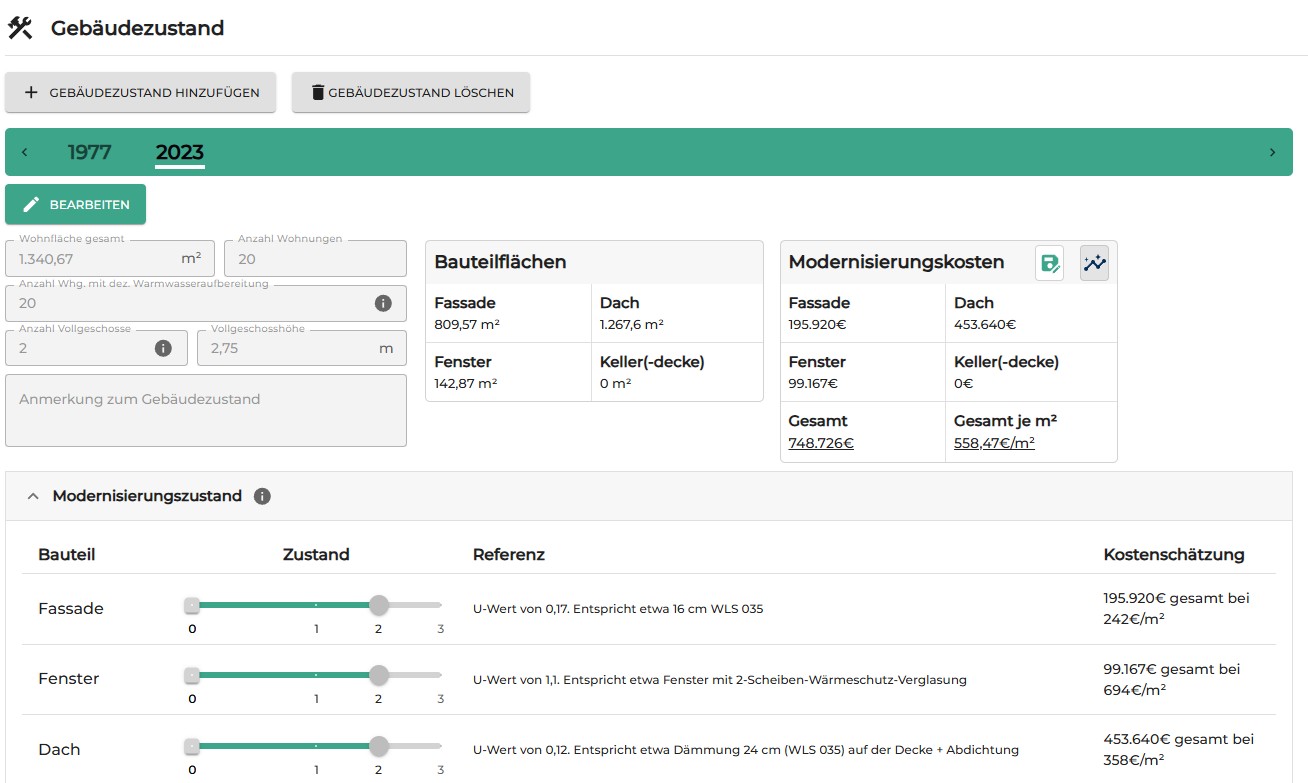Click the Fassade Zustand slider handle
This screenshot has width=1308, height=783.
tap(378, 605)
